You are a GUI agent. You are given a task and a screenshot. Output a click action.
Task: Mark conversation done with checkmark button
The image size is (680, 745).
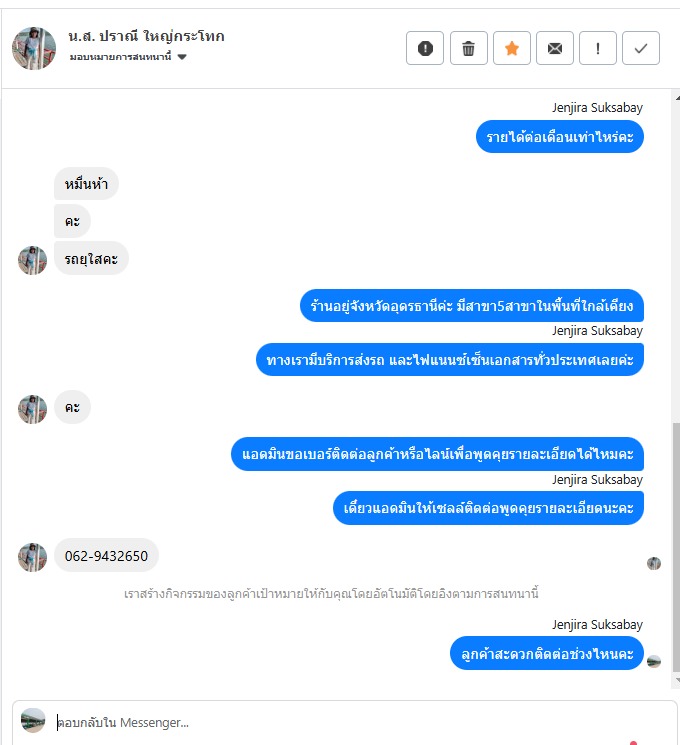click(x=641, y=48)
